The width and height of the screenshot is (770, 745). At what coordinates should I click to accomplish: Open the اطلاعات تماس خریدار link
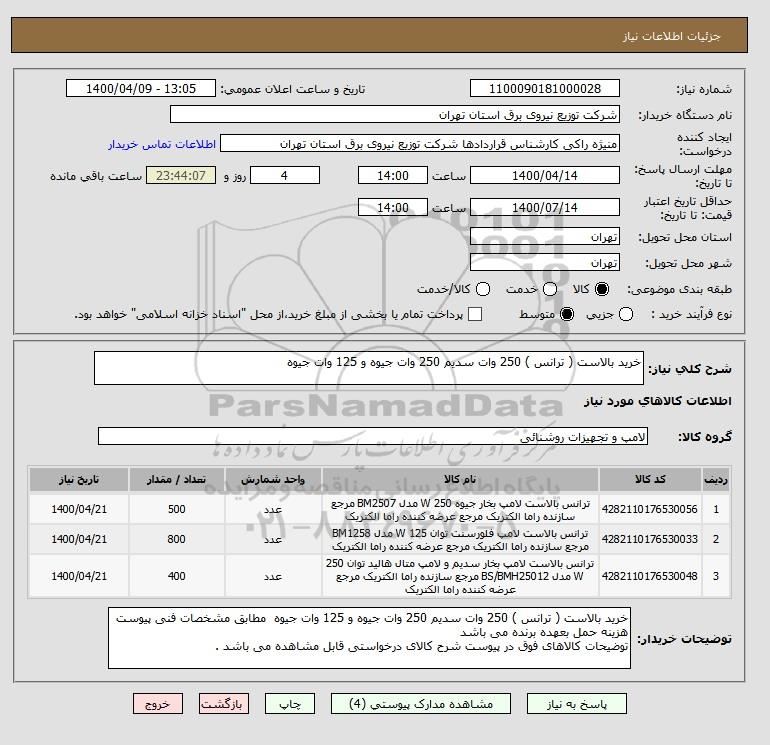tap(162, 144)
